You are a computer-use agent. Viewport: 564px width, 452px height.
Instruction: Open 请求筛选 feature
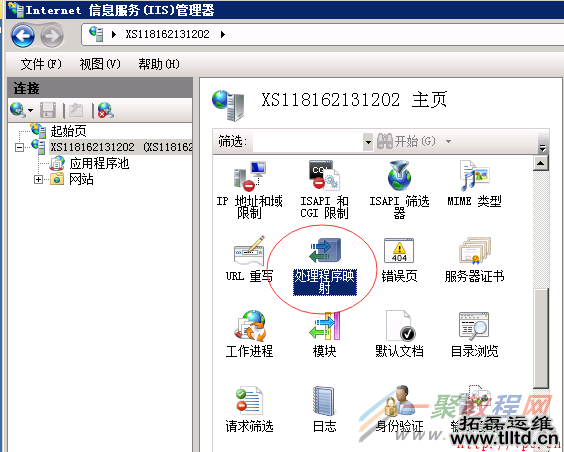point(249,409)
